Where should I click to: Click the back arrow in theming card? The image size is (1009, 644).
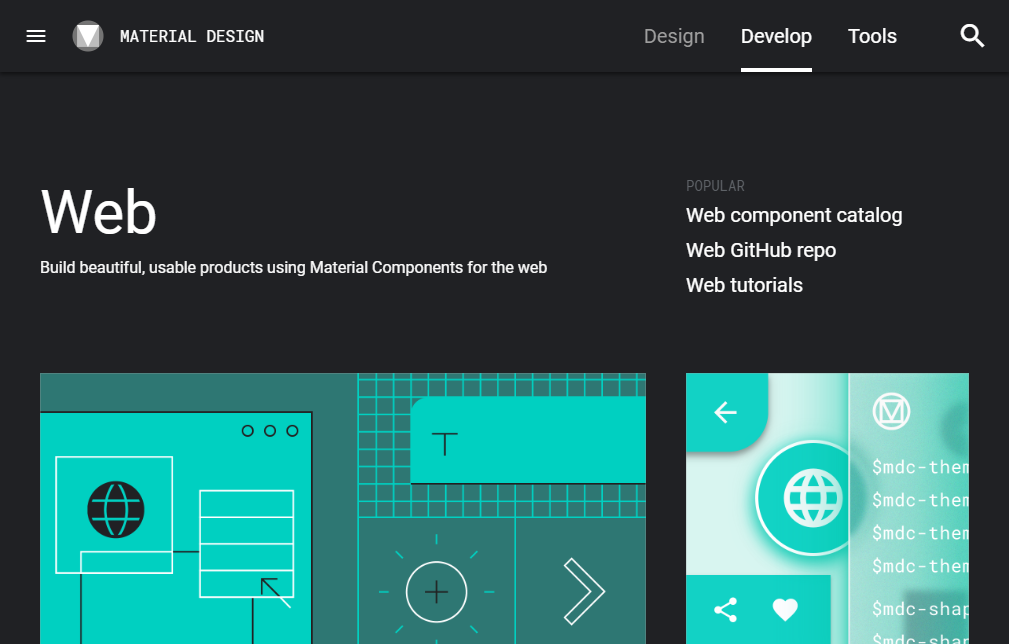coord(725,412)
